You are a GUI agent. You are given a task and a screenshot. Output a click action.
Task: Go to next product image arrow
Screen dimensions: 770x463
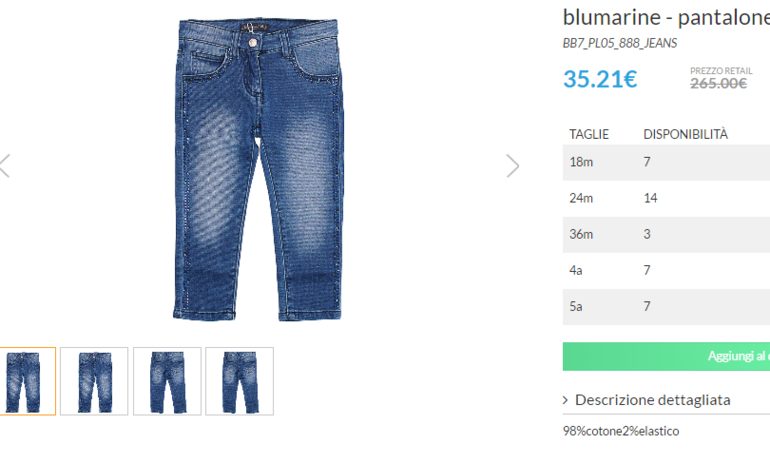tap(513, 166)
